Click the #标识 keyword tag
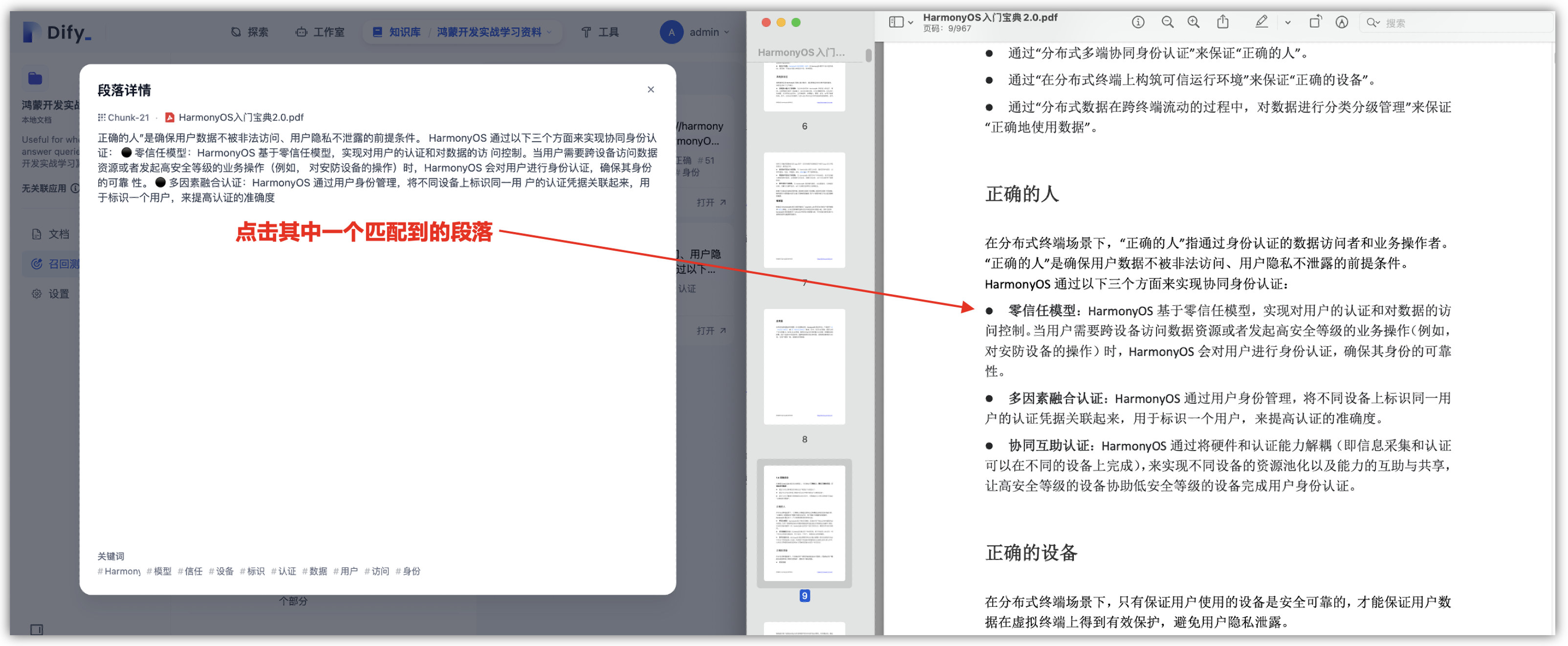The width and height of the screenshot is (1568, 646). click(252, 571)
